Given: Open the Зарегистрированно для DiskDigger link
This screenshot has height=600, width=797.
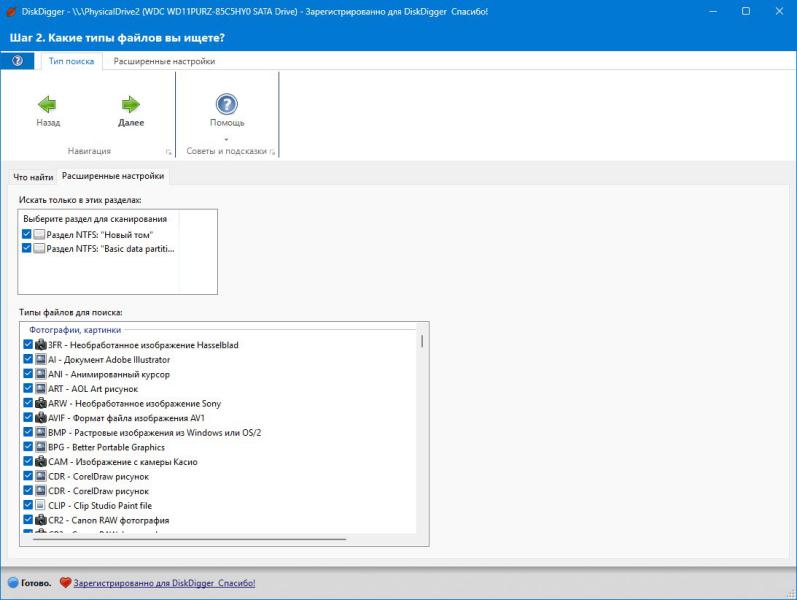Looking at the screenshot, I should coord(164,582).
